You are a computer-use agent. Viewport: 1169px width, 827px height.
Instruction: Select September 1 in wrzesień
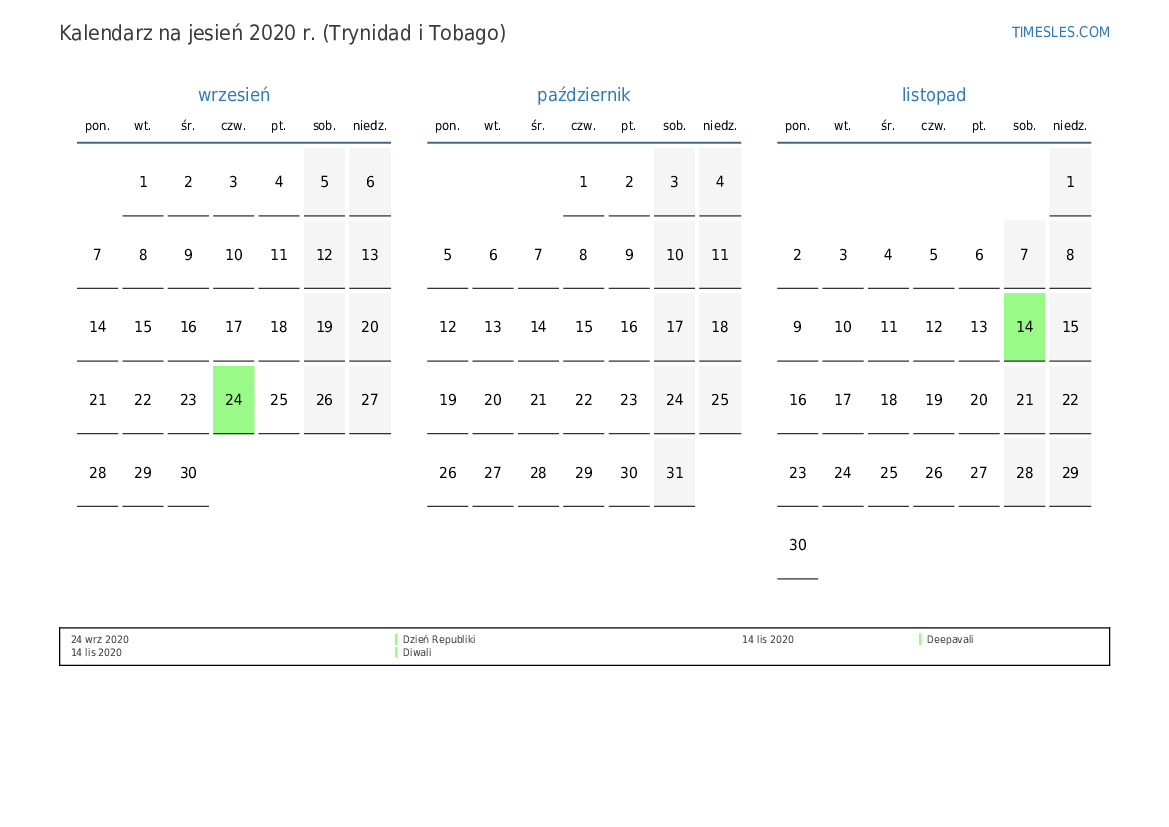[142, 182]
